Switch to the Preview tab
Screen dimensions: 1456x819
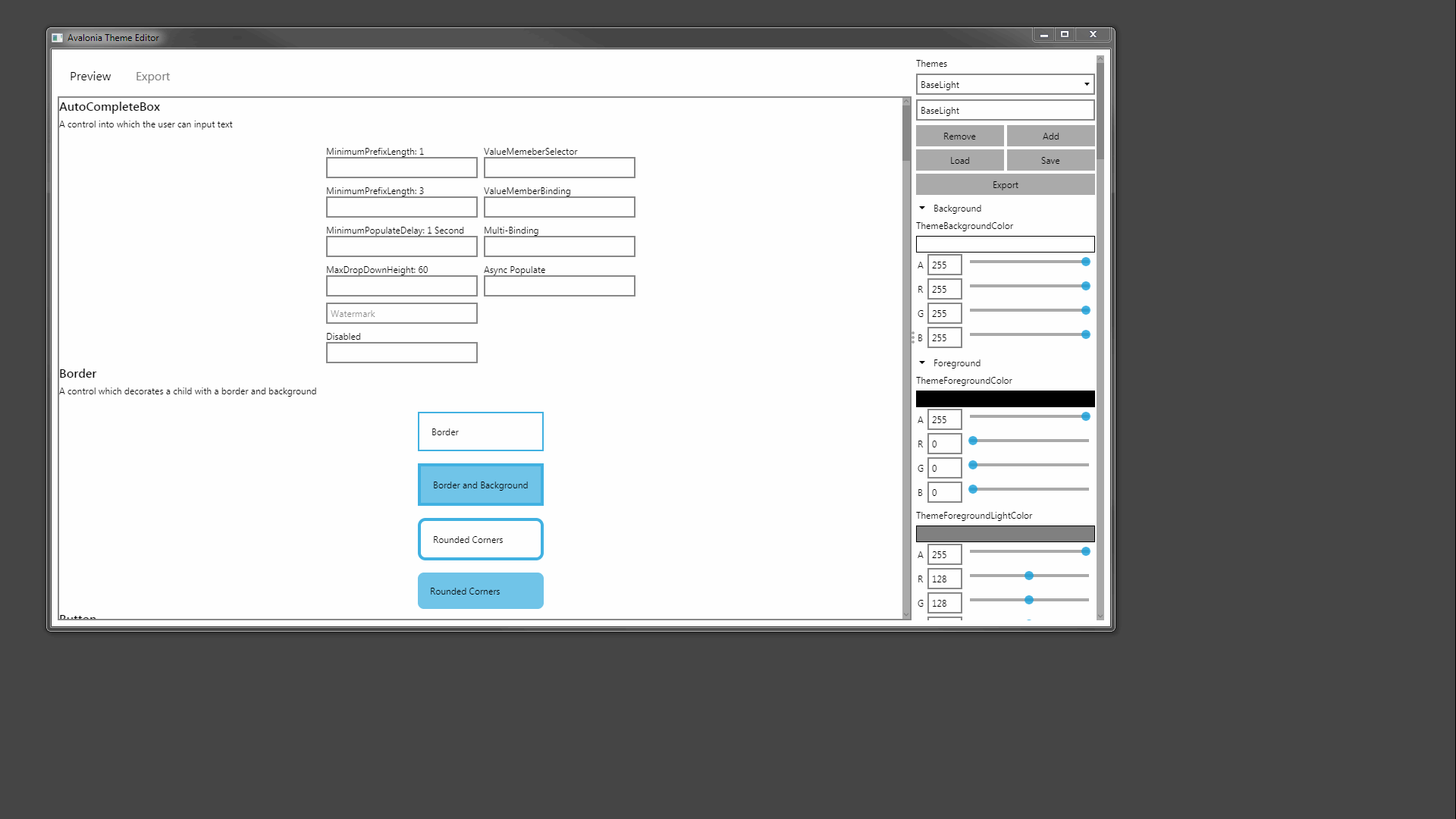(x=90, y=77)
